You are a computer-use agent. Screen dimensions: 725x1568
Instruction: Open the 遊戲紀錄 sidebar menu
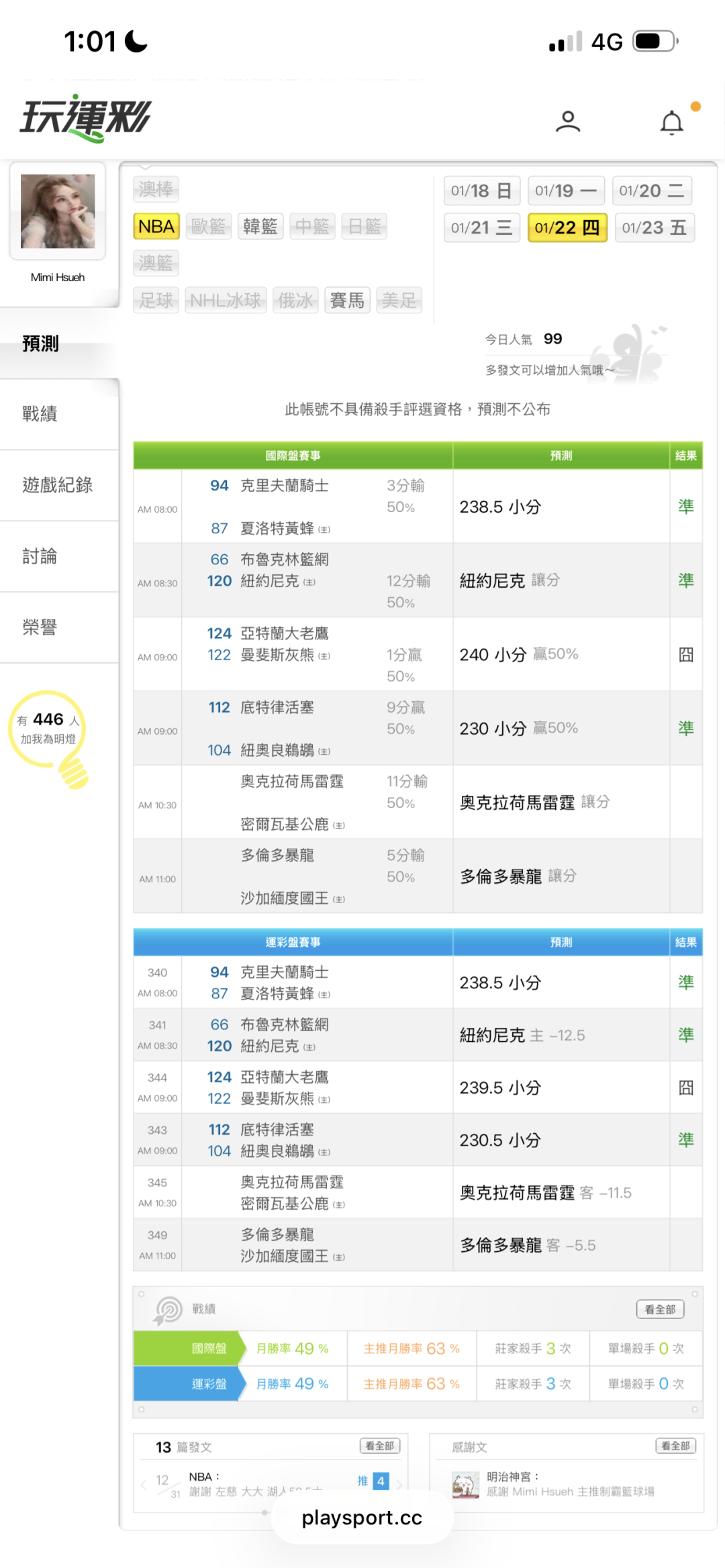(59, 485)
